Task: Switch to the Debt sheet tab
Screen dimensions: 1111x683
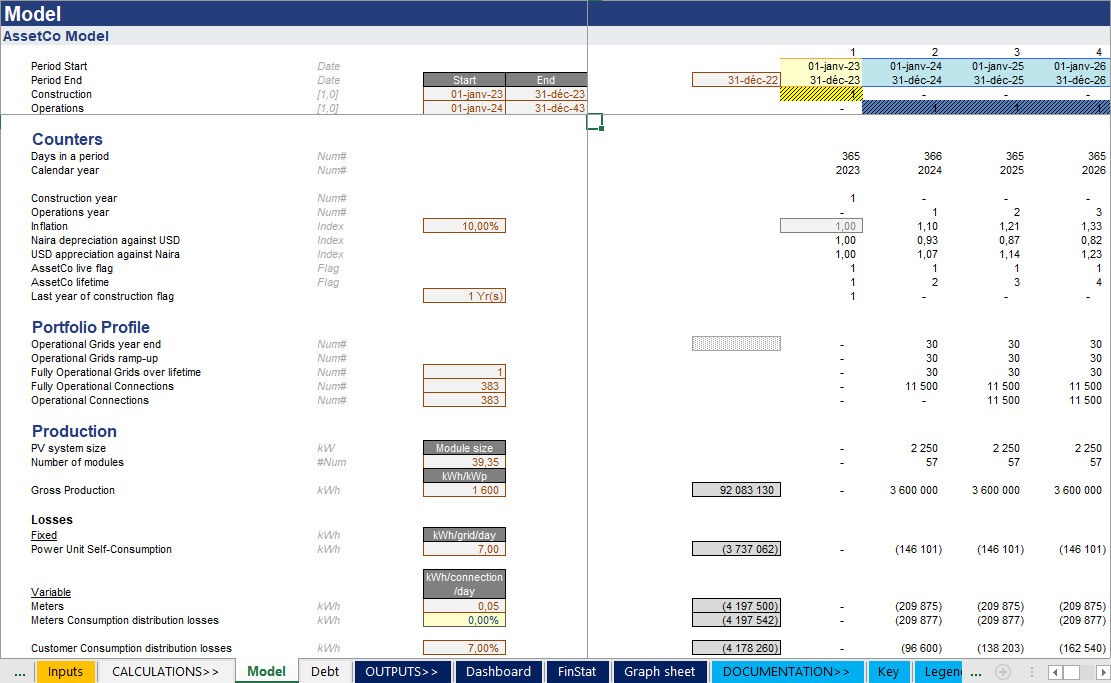Action: pos(324,672)
